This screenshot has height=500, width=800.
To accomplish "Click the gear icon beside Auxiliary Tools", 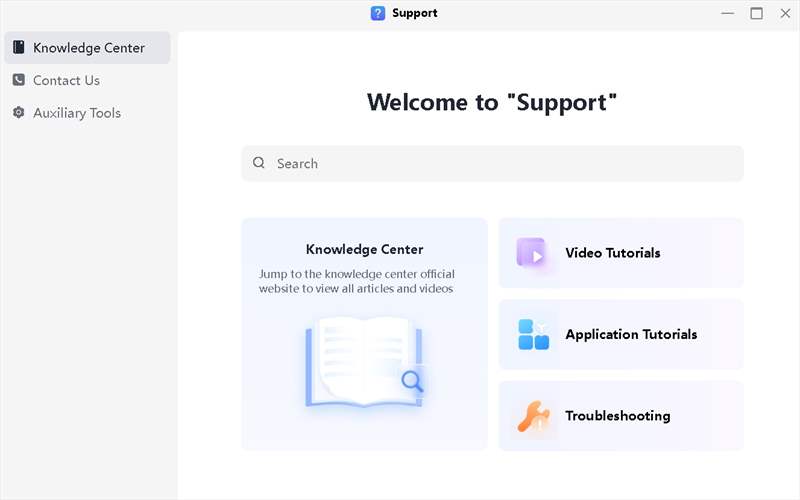I will 19,113.
